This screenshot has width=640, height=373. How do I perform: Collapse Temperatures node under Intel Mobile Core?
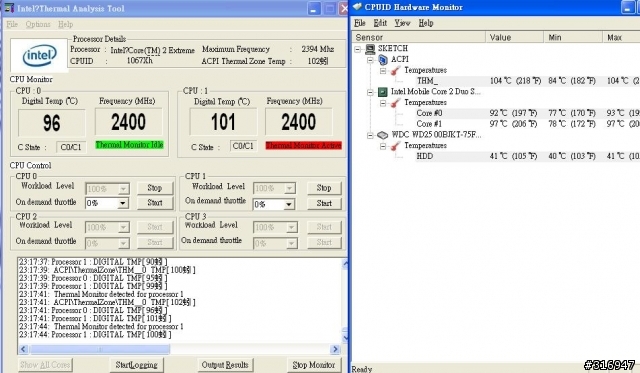pyautogui.click(x=383, y=103)
